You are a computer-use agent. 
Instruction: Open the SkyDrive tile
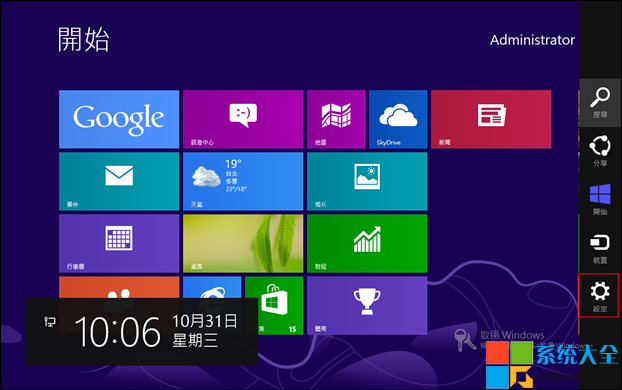pyautogui.click(x=398, y=119)
